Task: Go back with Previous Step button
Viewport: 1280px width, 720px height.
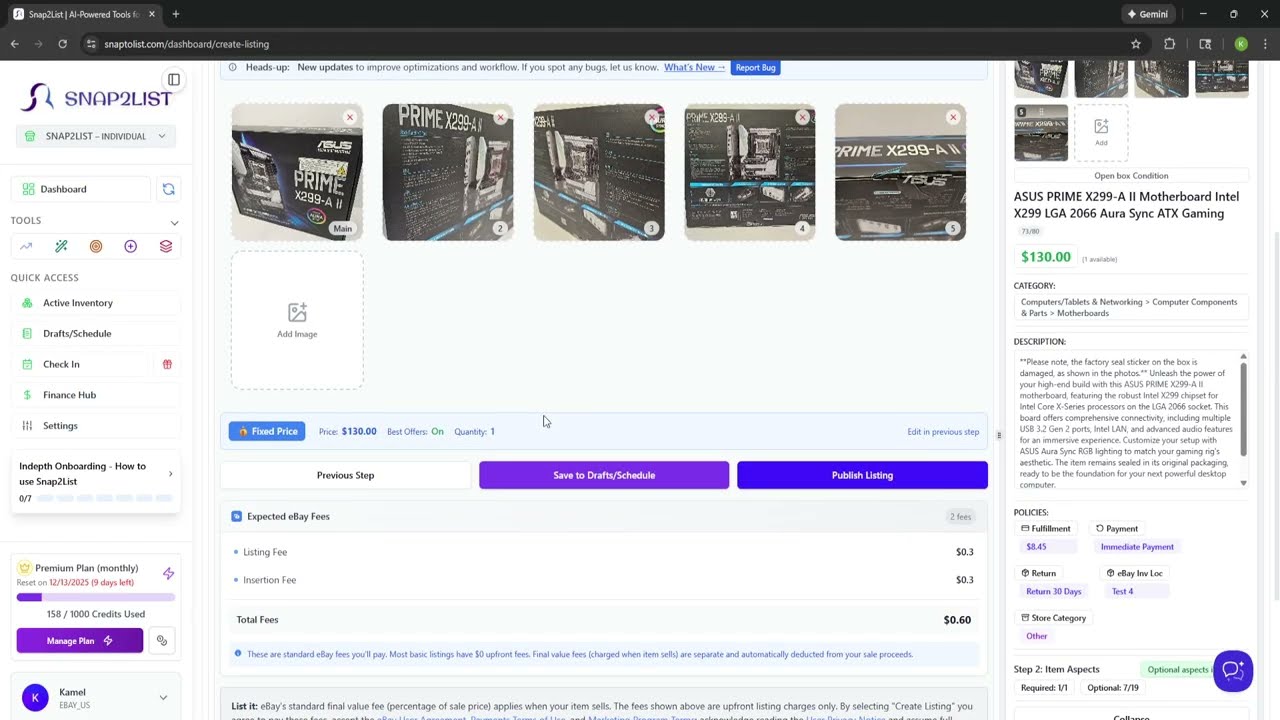Action: [x=345, y=475]
